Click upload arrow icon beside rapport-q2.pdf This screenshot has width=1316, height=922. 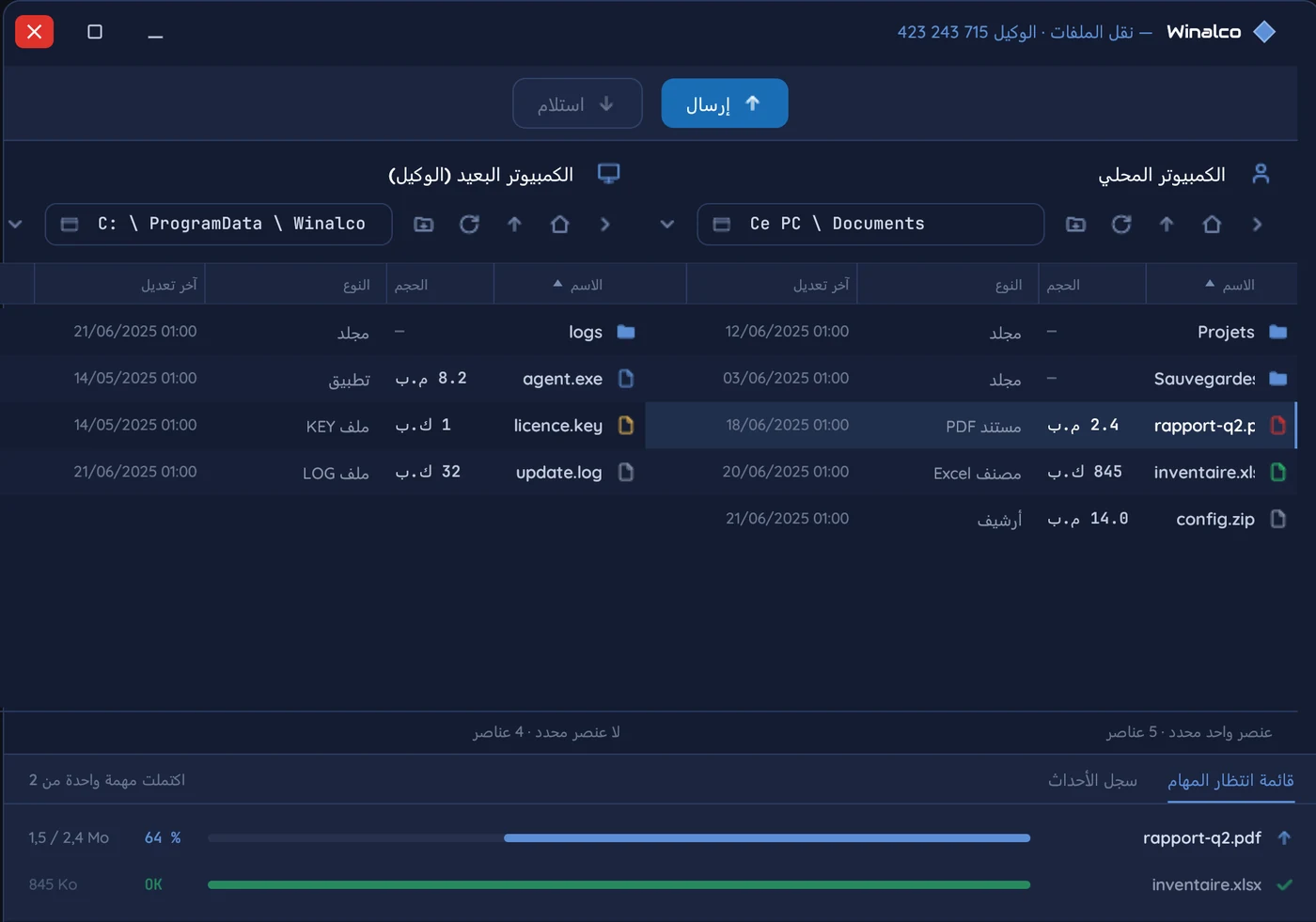coord(1284,837)
